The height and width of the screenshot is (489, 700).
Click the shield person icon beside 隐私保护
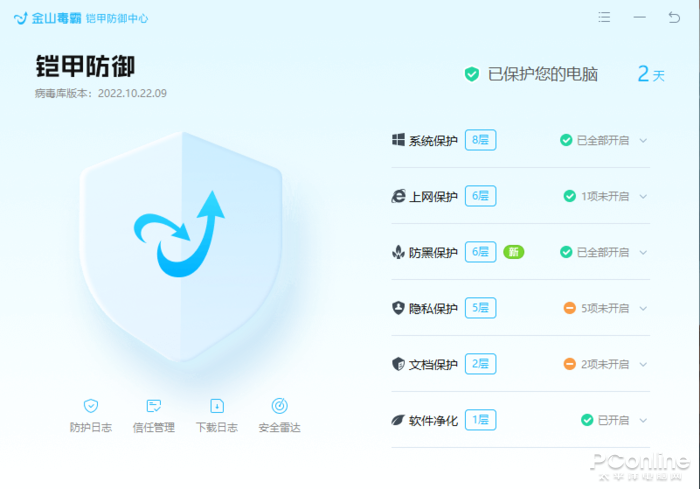398,308
